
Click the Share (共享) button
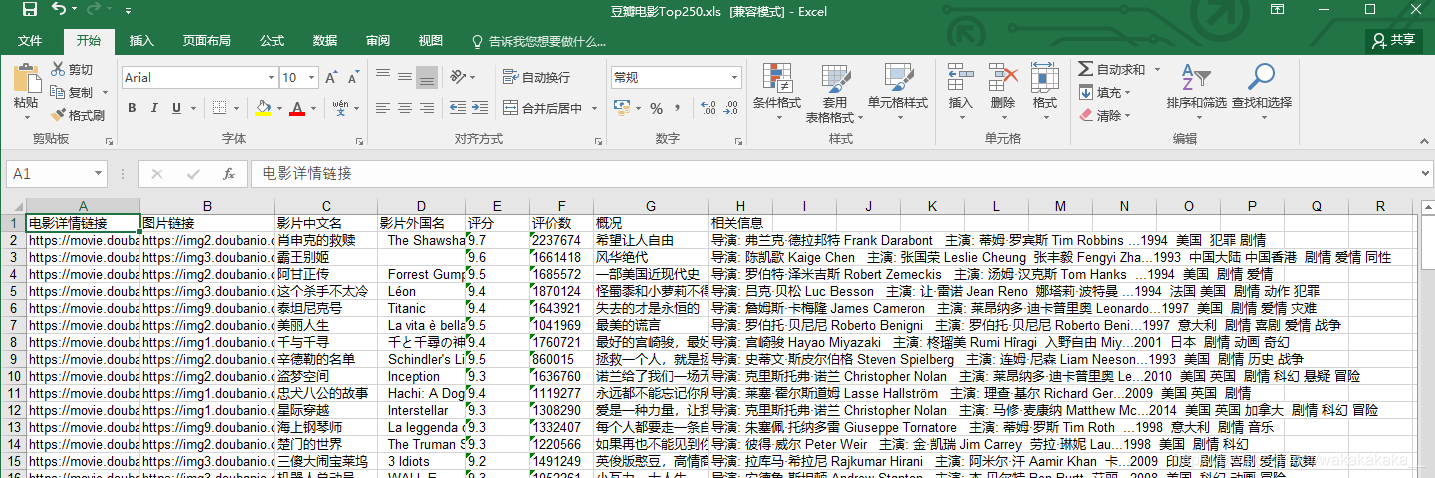1394,40
